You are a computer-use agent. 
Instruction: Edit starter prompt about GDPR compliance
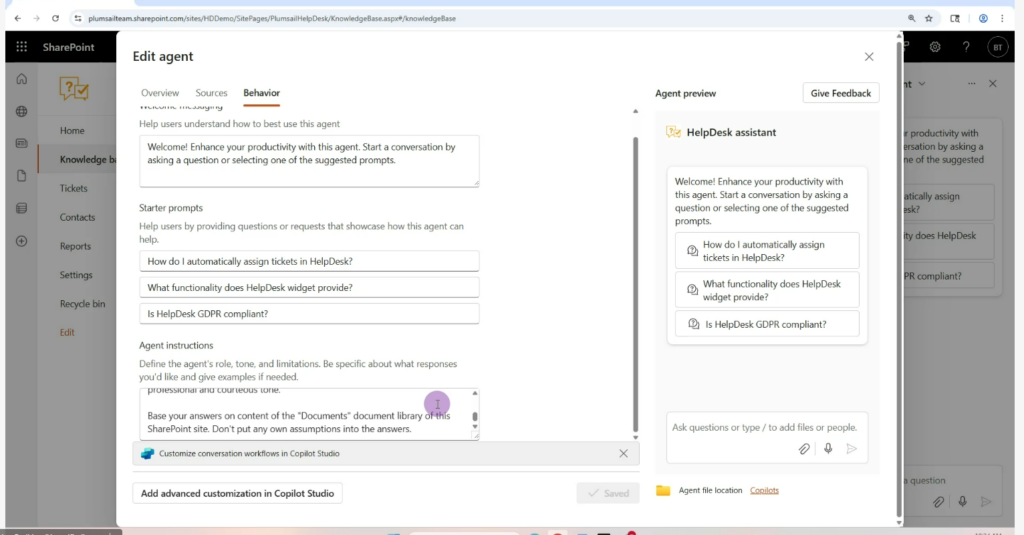coord(309,314)
